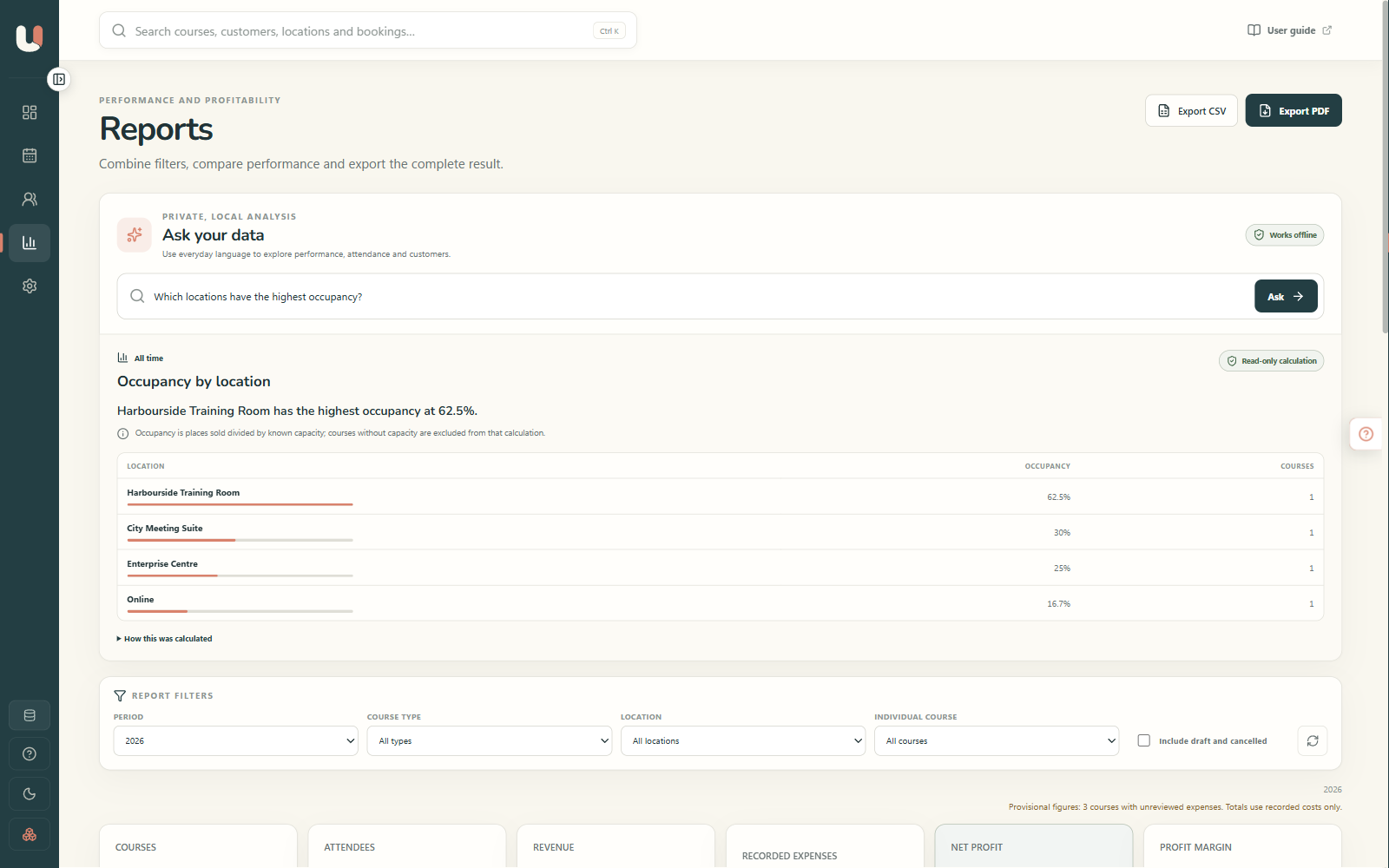Image resolution: width=1389 pixels, height=868 pixels.
Task: Toggle dark mode moon icon
Action: click(x=30, y=794)
